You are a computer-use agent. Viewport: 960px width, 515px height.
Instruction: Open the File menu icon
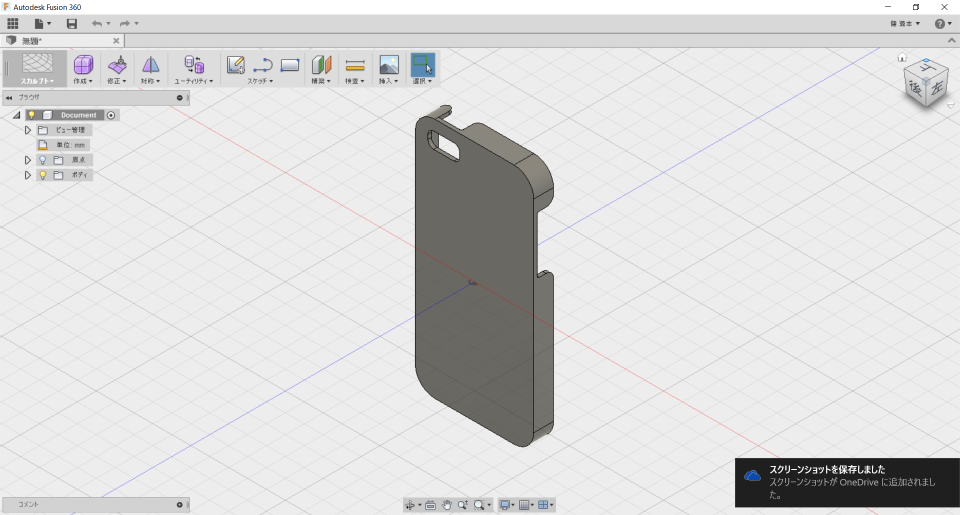pyautogui.click(x=42, y=23)
